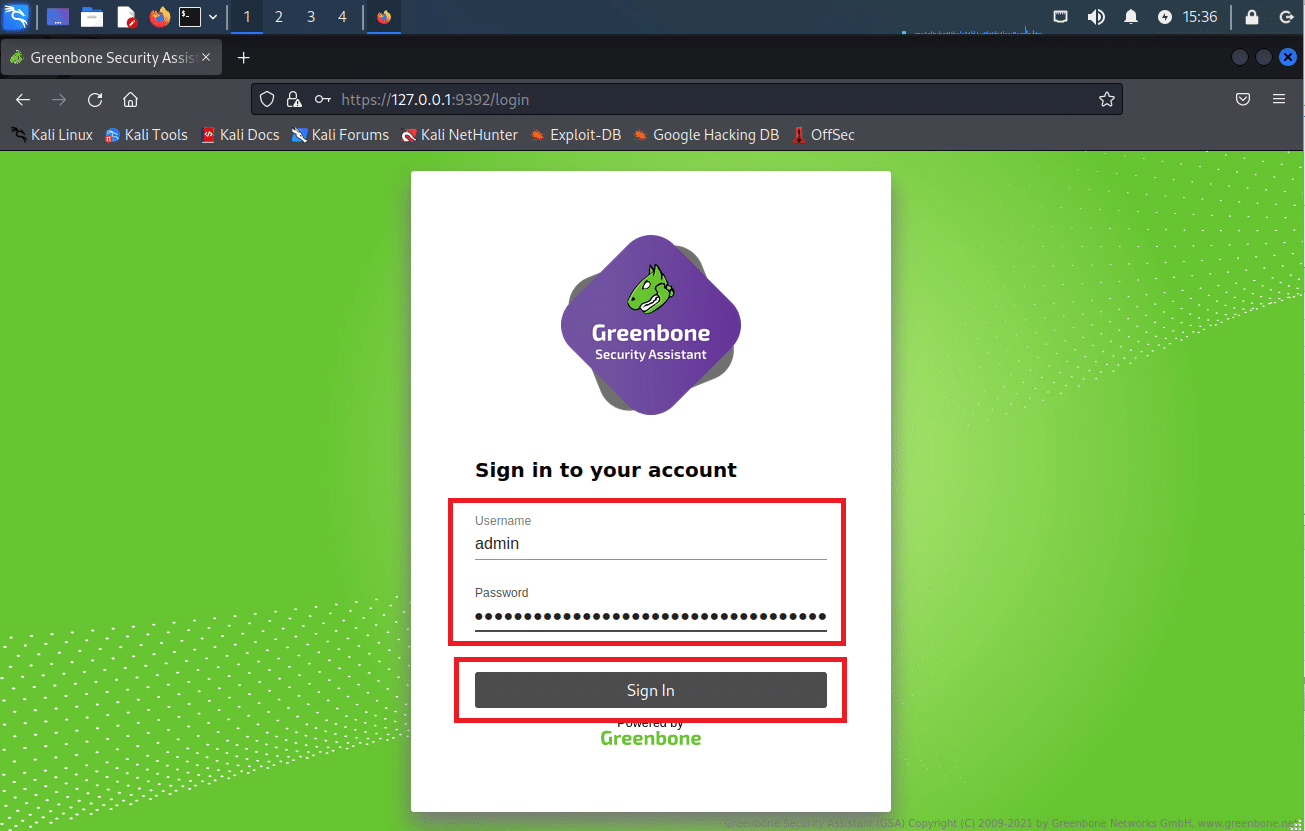Switch to workspace 3

[x=311, y=17]
